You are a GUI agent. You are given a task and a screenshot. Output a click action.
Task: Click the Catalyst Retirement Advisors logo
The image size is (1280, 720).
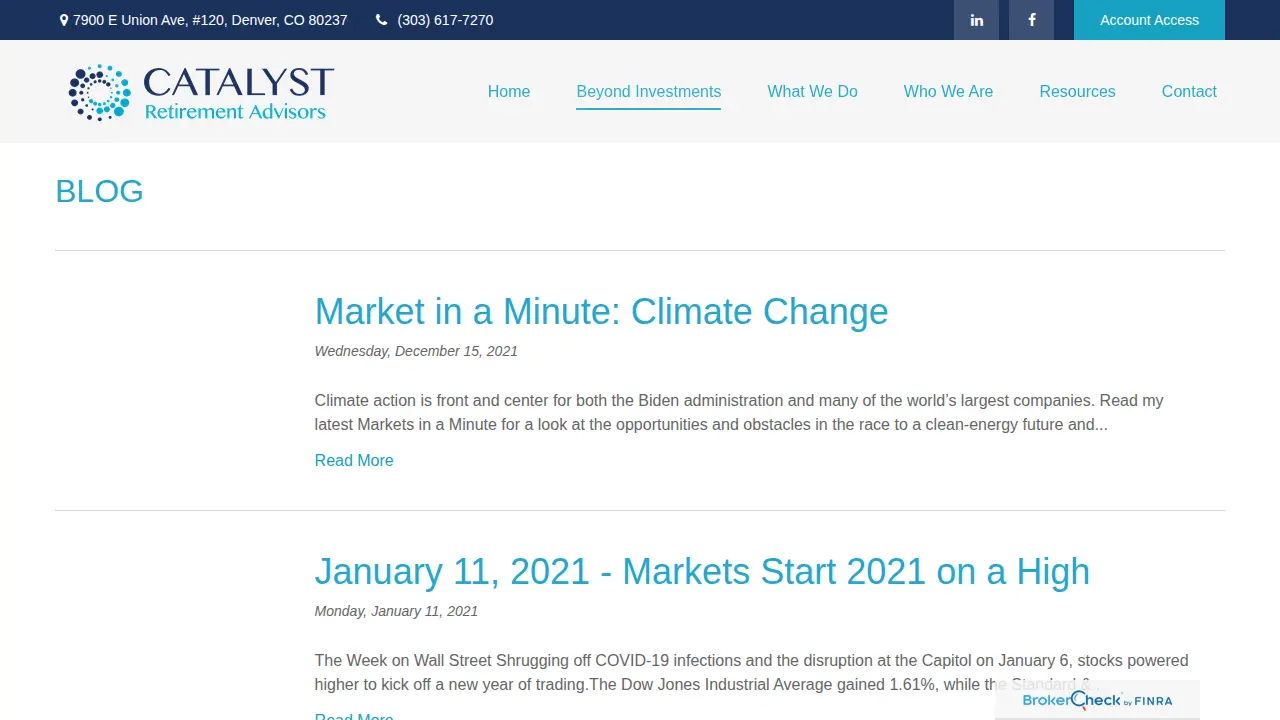tap(200, 92)
